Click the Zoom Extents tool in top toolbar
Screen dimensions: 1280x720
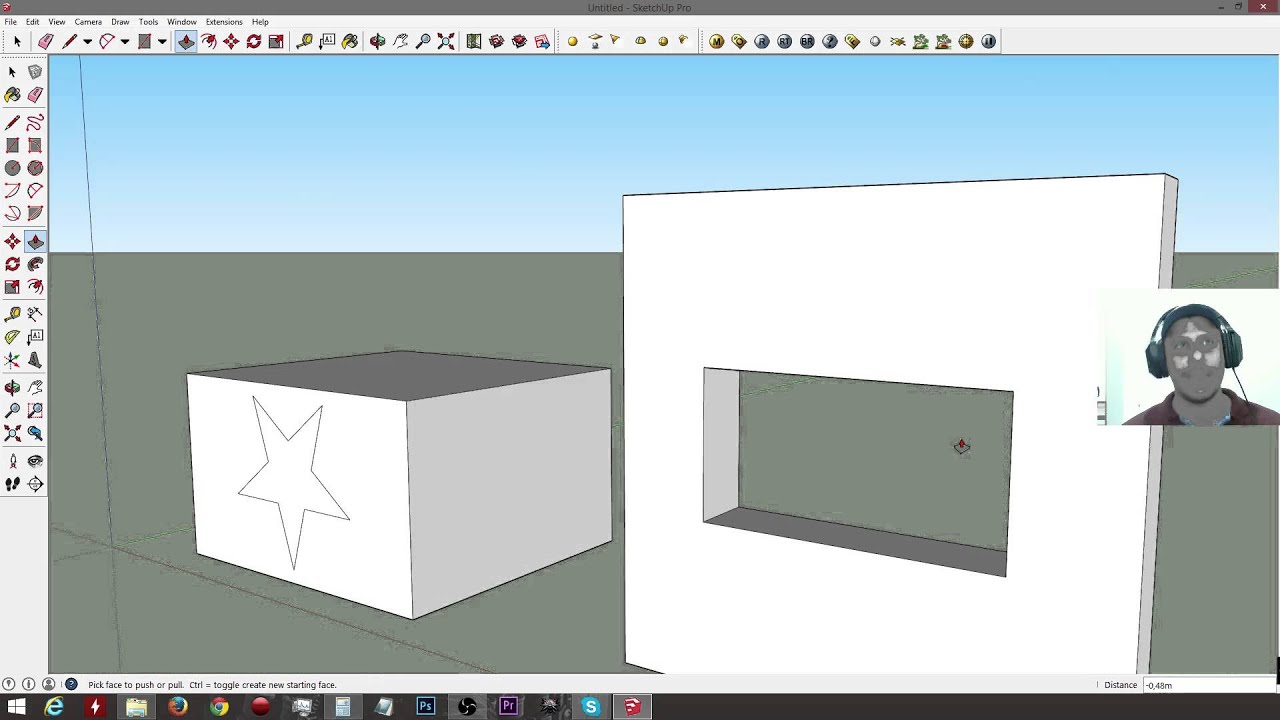(446, 41)
